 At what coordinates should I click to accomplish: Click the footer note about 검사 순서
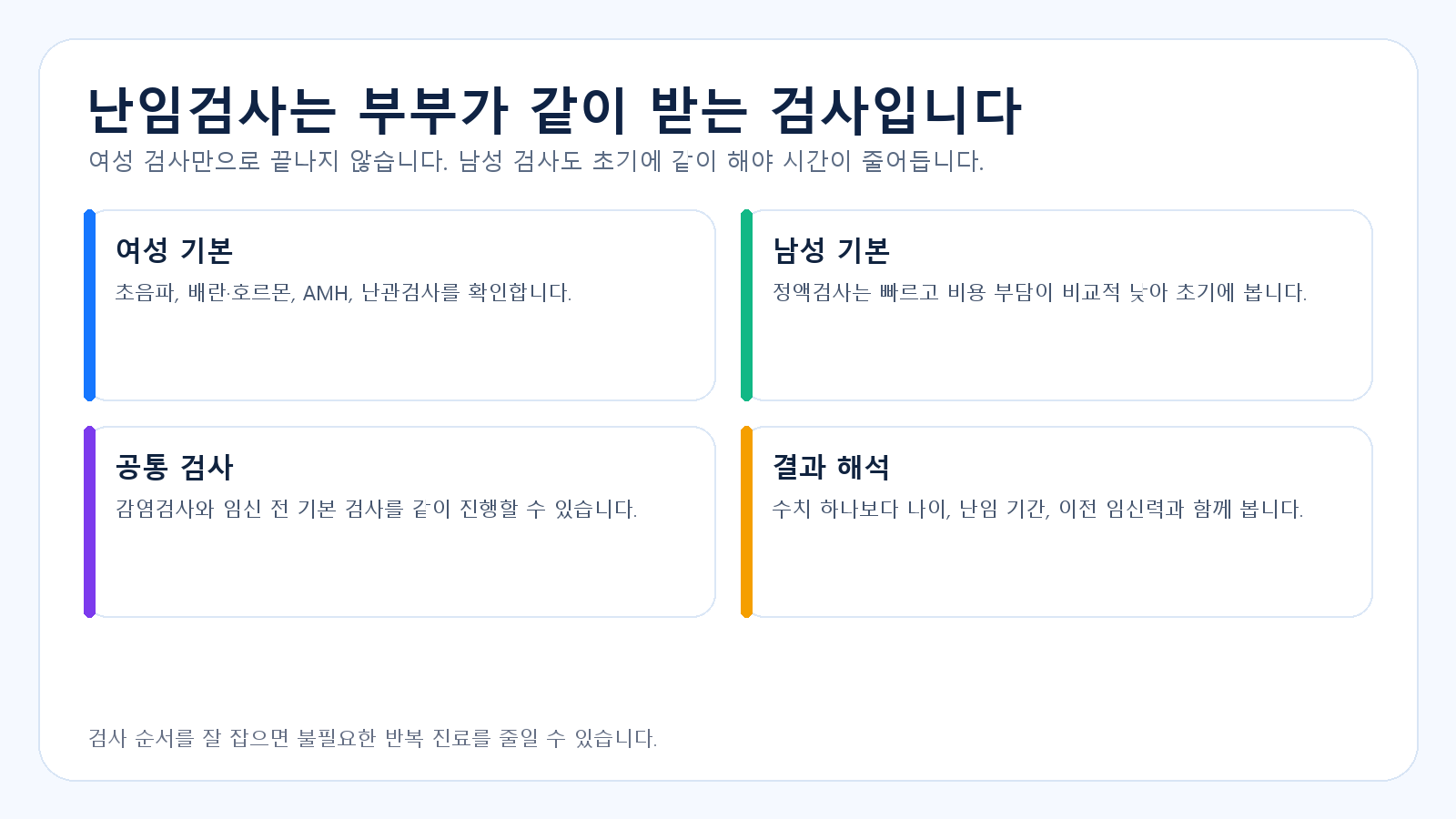(x=372, y=738)
